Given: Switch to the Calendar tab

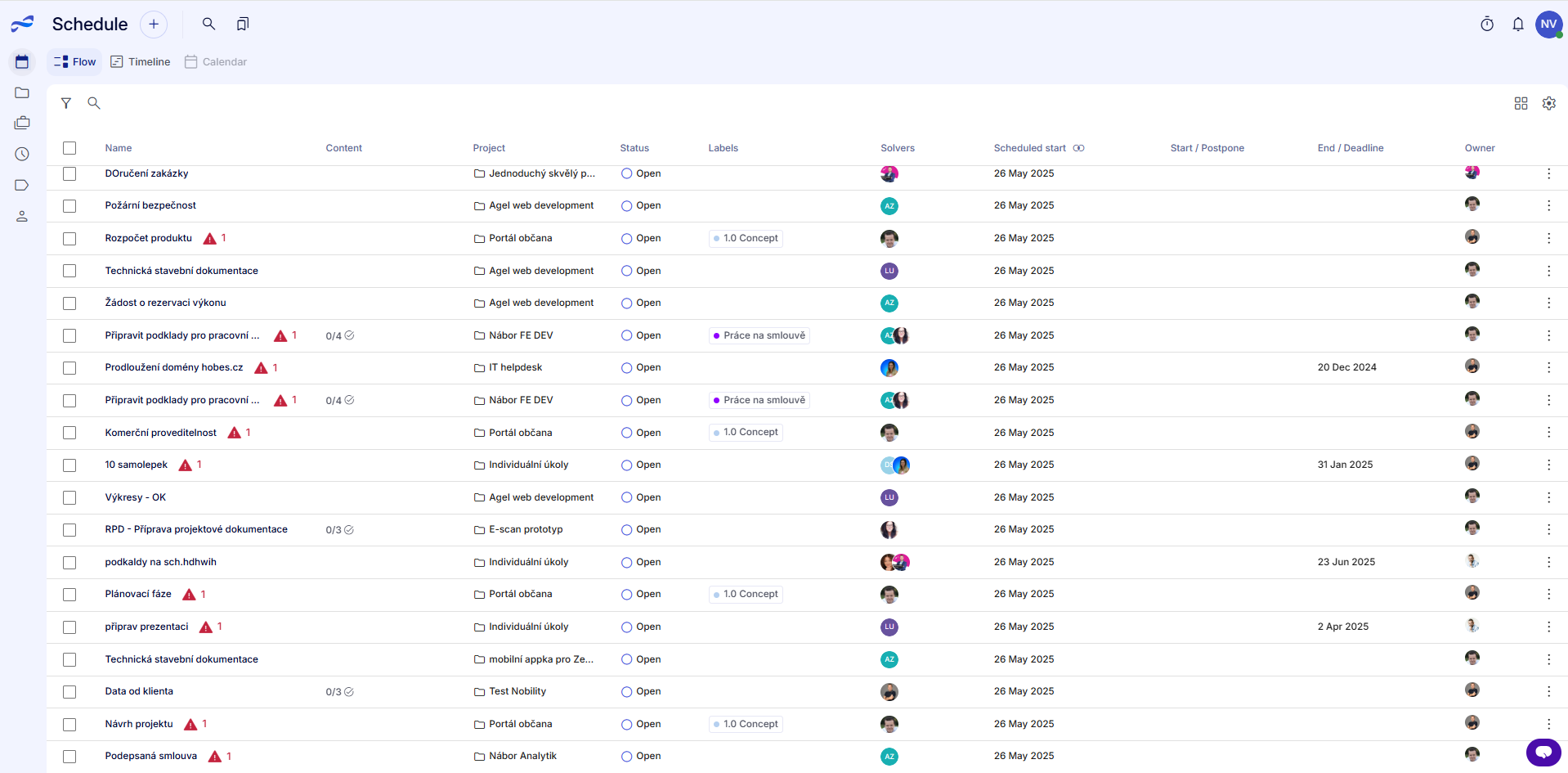Looking at the screenshot, I should pyautogui.click(x=216, y=61).
